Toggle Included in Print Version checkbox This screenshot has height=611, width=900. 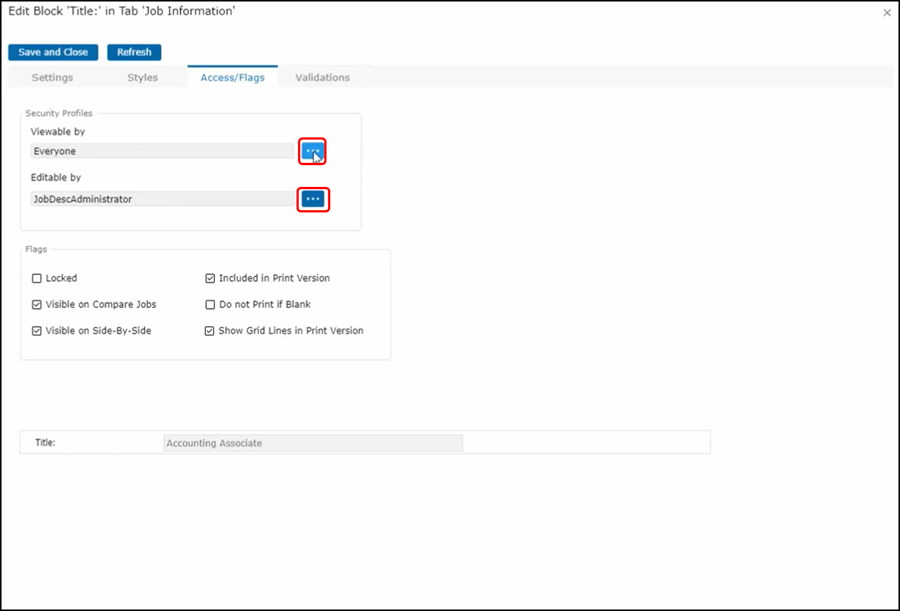tap(210, 278)
